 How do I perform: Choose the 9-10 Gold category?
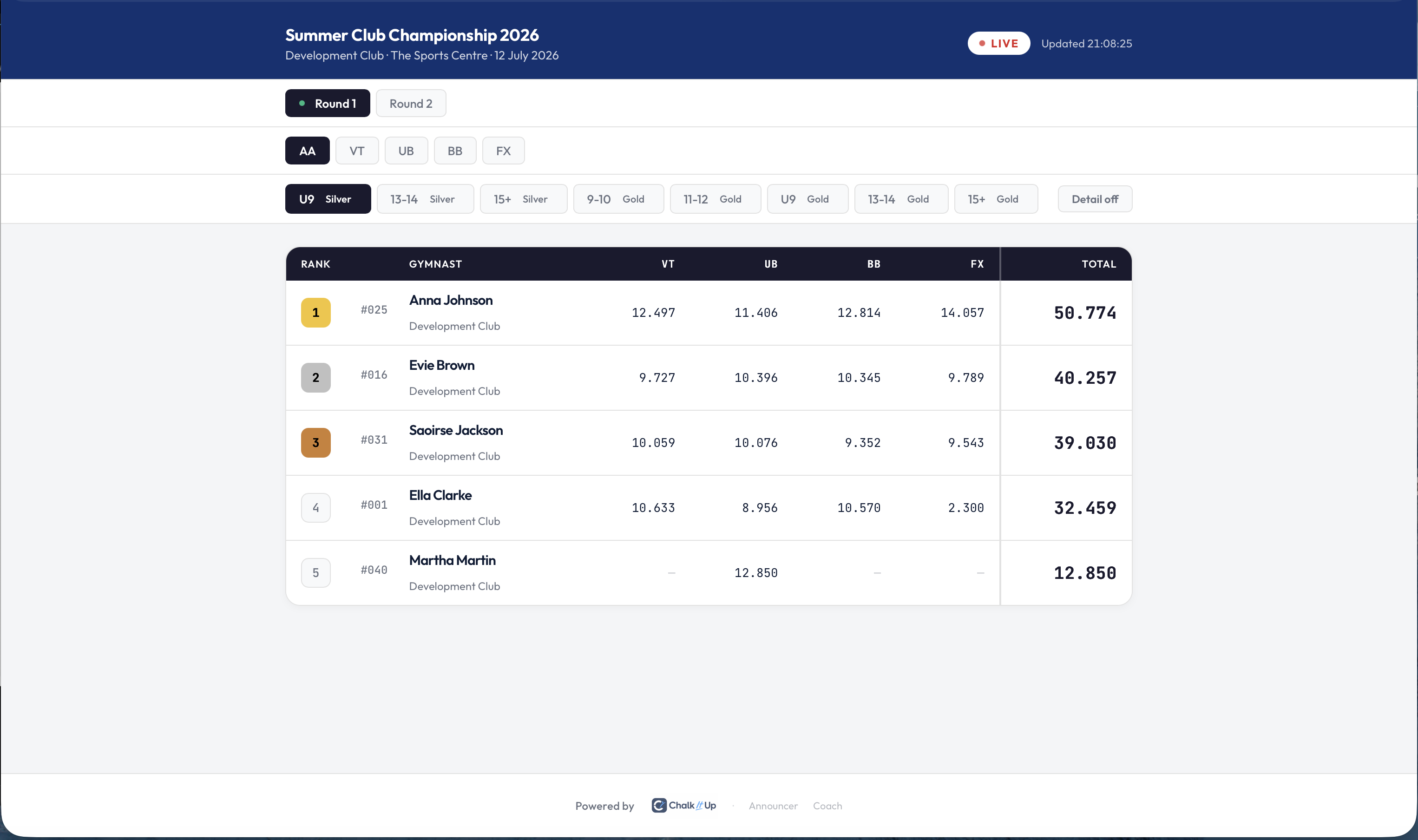(618, 199)
